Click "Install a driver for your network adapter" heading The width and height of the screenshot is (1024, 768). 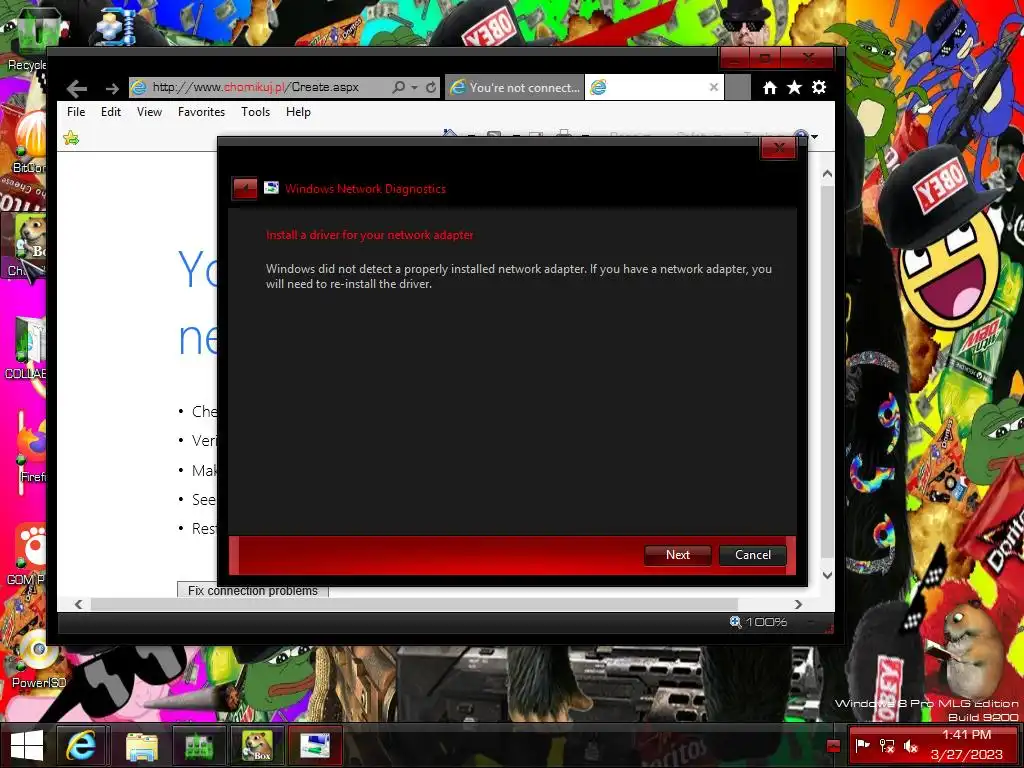point(370,235)
